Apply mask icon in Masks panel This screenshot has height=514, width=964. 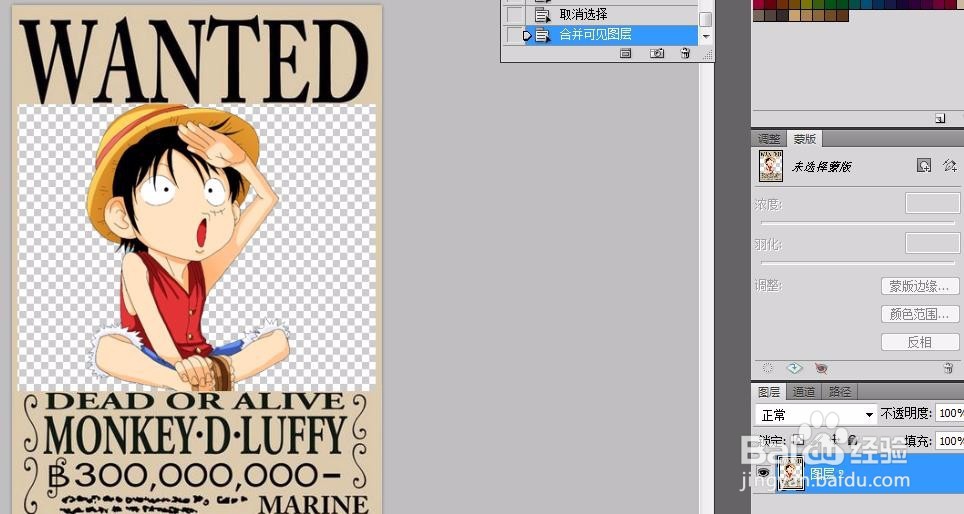[x=794, y=368]
